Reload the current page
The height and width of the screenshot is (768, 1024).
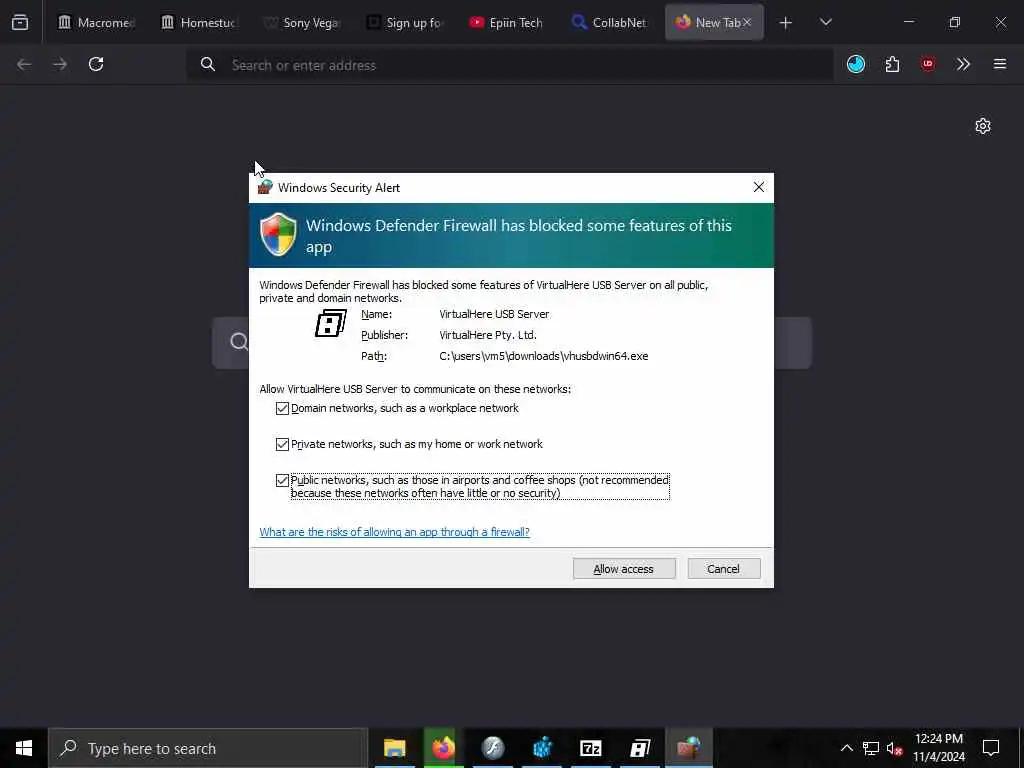96,64
